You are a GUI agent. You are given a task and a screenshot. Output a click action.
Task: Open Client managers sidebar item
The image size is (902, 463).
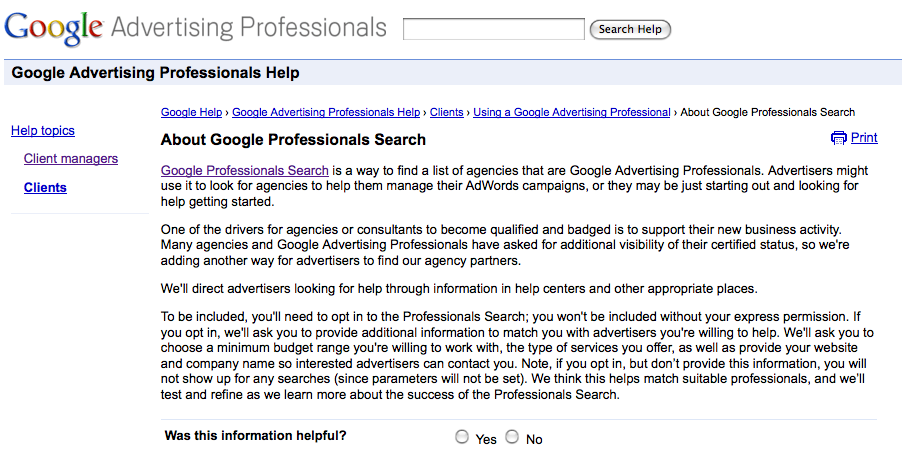tap(71, 159)
